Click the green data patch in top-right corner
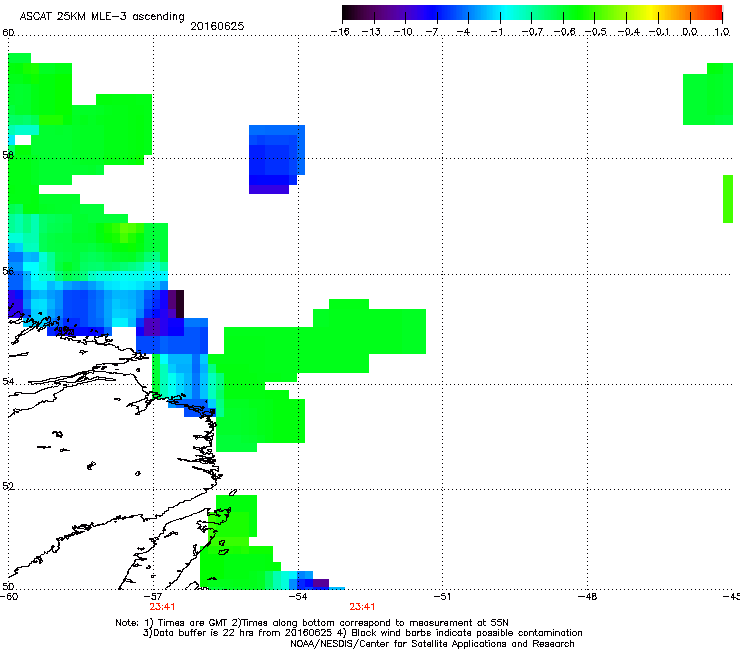 point(708,94)
